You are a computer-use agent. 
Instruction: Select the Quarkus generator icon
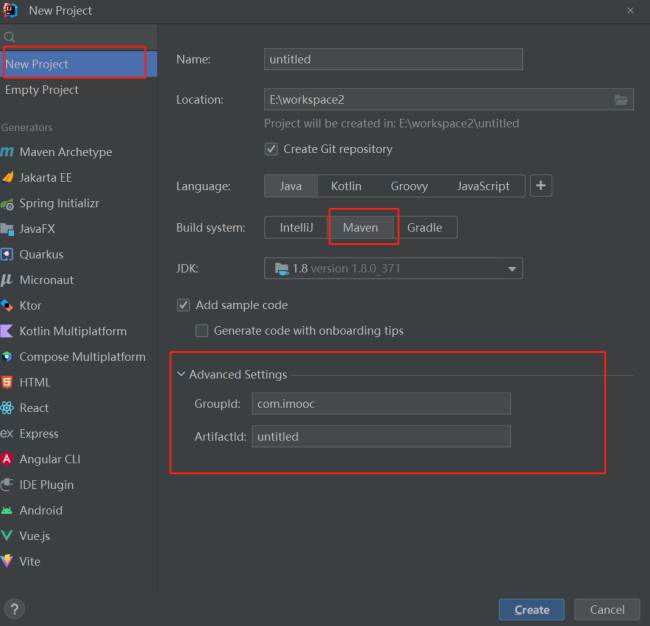[x=8, y=254]
